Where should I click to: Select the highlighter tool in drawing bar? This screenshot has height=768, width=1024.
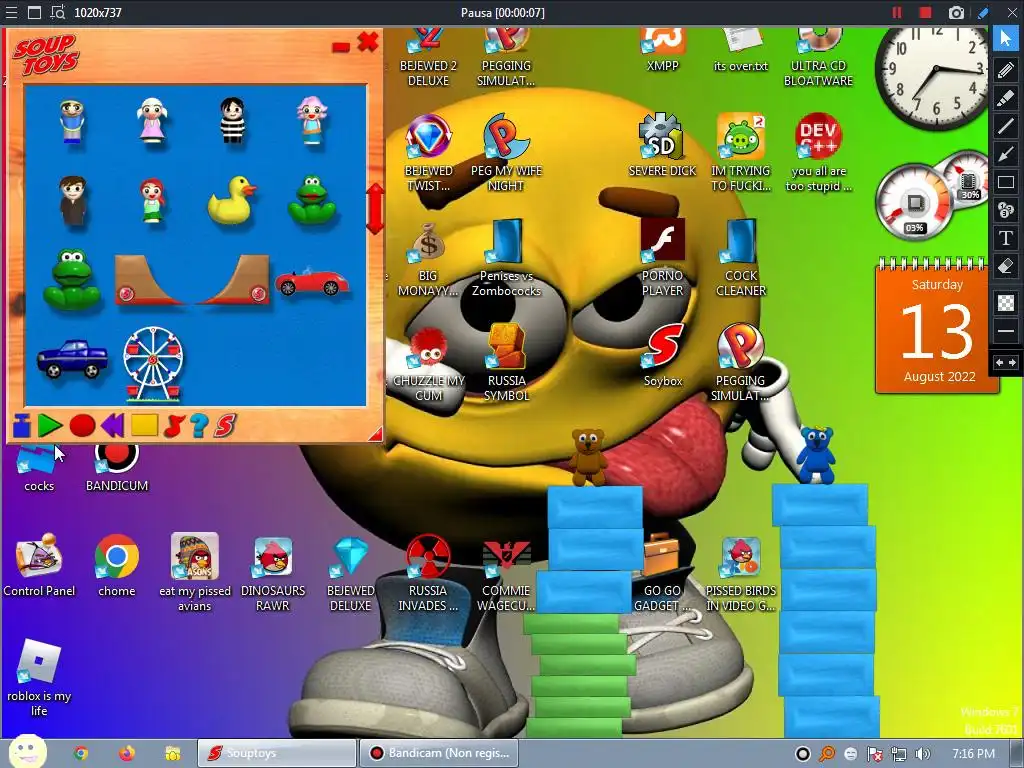click(x=1006, y=97)
